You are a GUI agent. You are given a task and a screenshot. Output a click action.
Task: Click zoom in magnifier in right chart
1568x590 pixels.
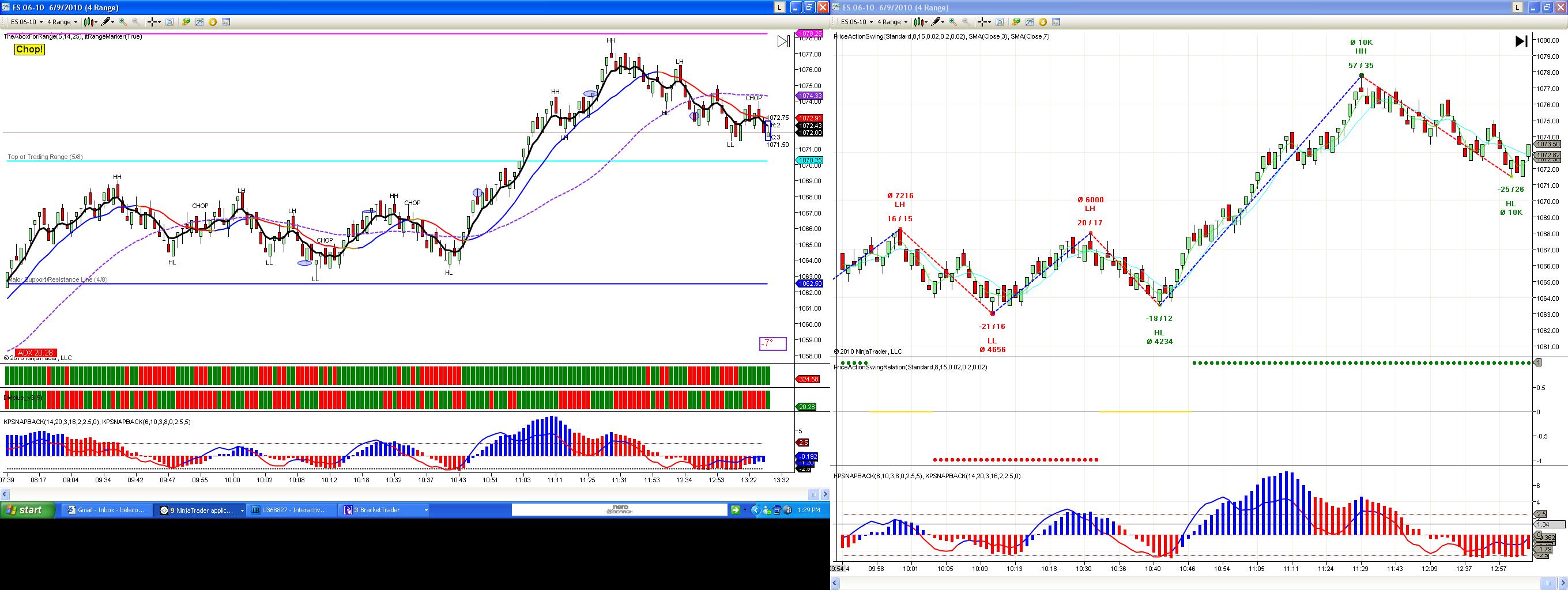pyautogui.click(x=953, y=22)
